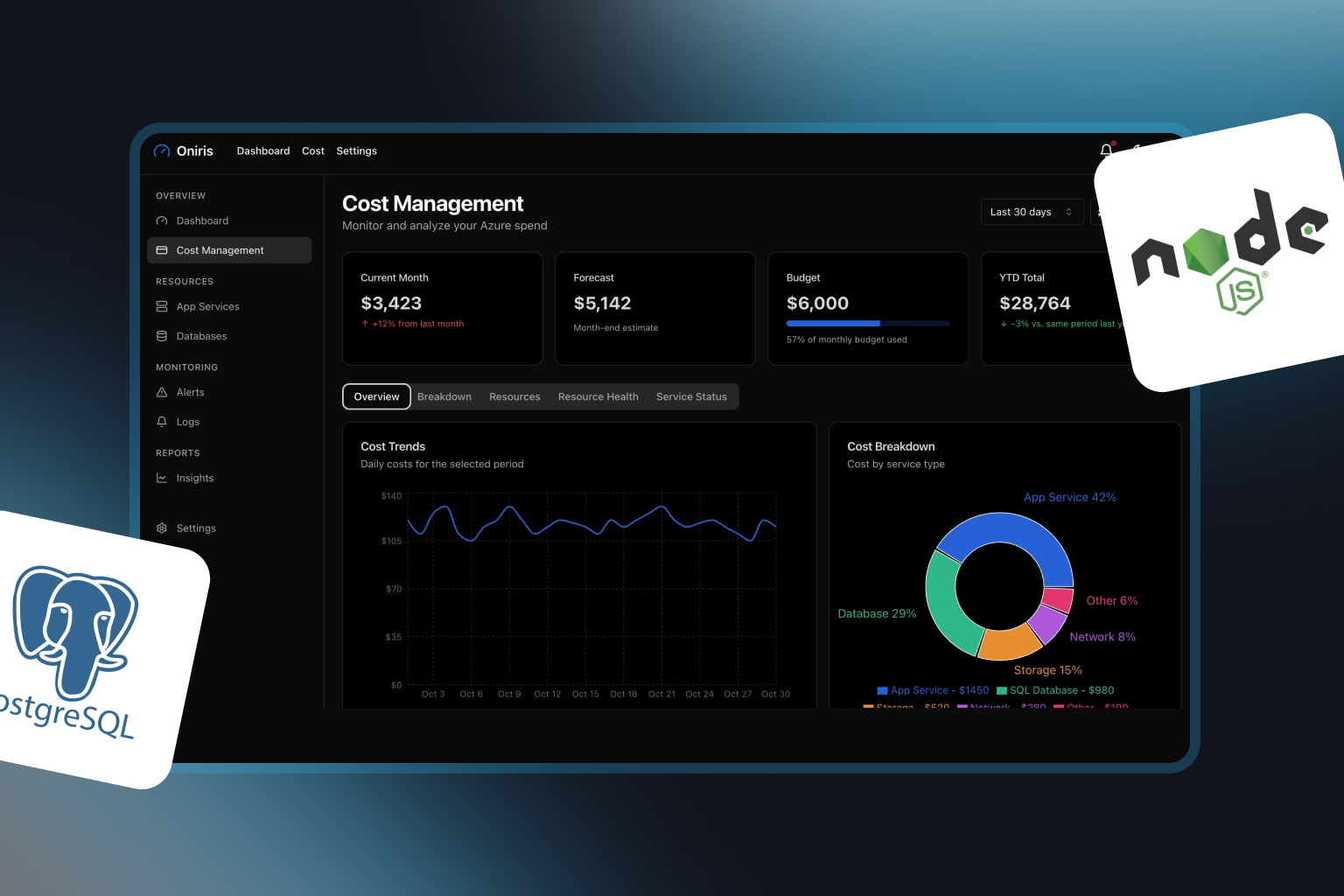
Task: Select the Overview tab
Action: point(377,396)
